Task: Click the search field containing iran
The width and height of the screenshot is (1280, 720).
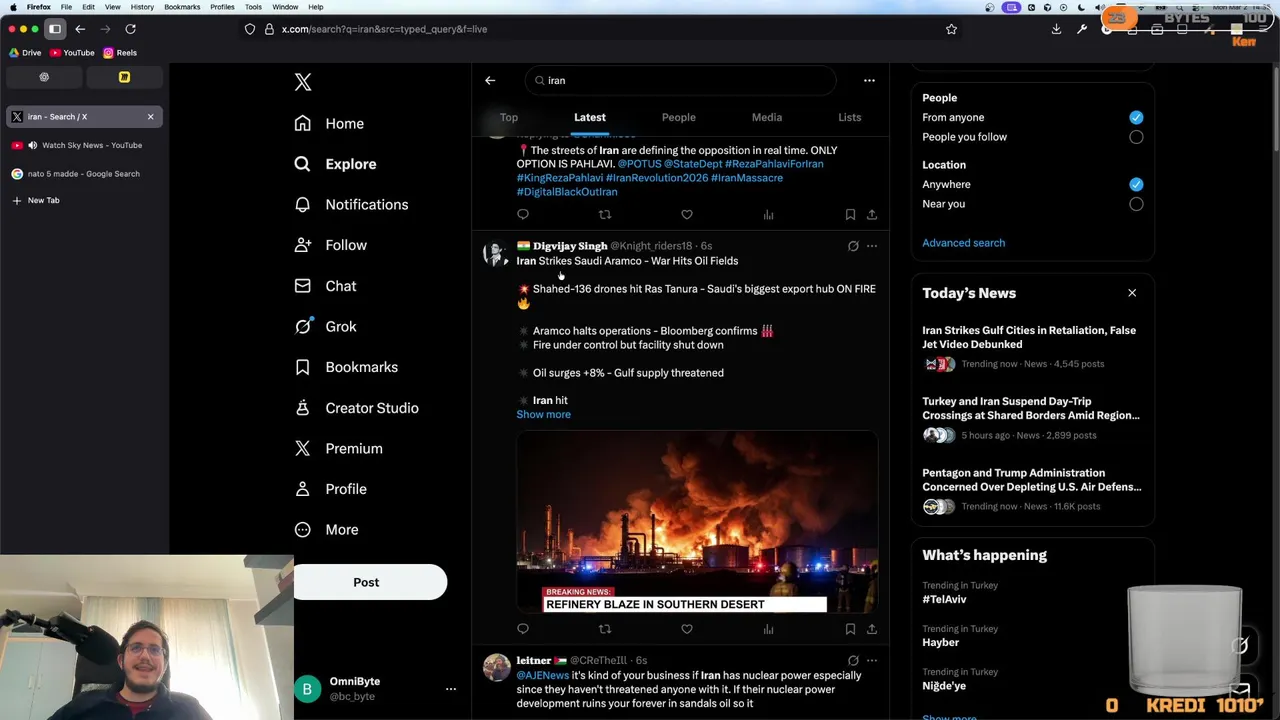Action: tap(680, 80)
